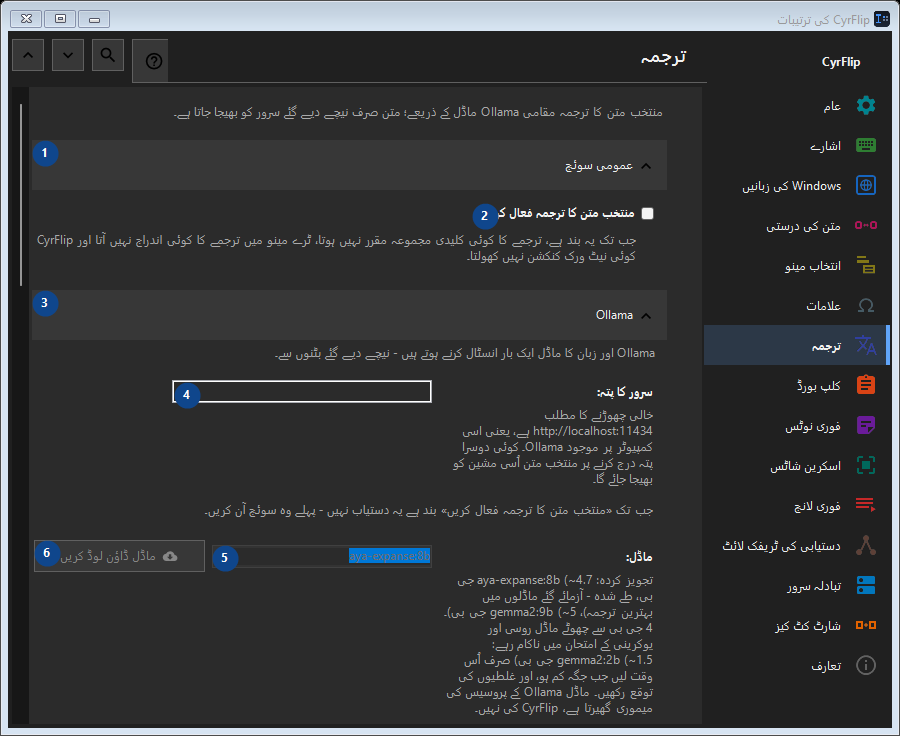Select the Gestures (اشارے) keyboard icon
The height and width of the screenshot is (736, 900).
click(x=866, y=145)
